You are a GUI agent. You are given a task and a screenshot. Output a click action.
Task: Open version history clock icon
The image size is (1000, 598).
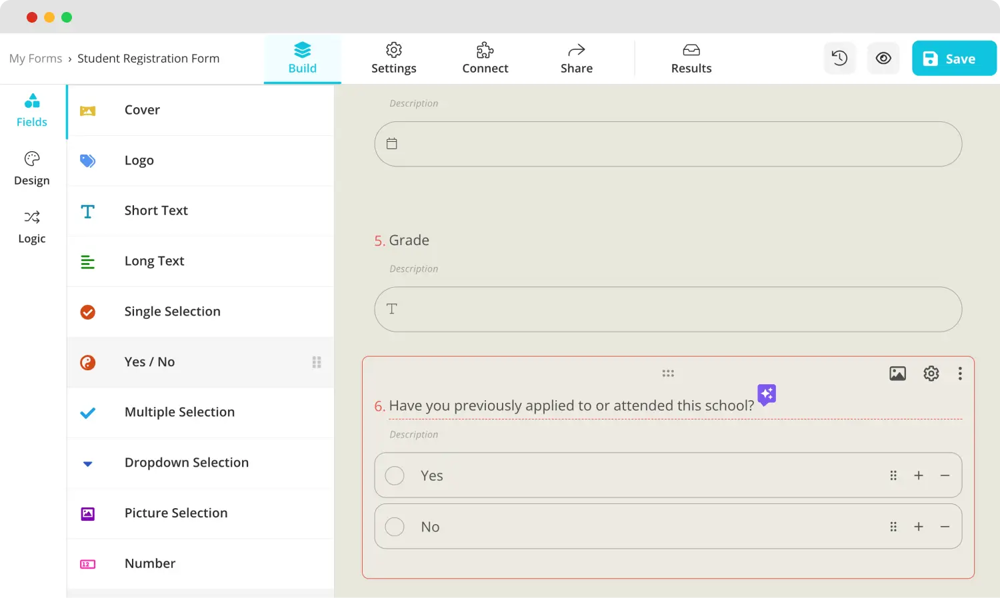pyautogui.click(x=840, y=58)
